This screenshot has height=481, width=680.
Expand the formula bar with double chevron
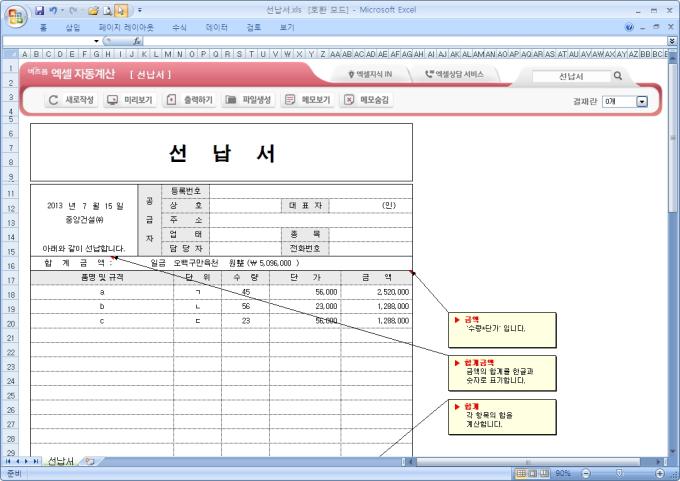tap(672, 41)
